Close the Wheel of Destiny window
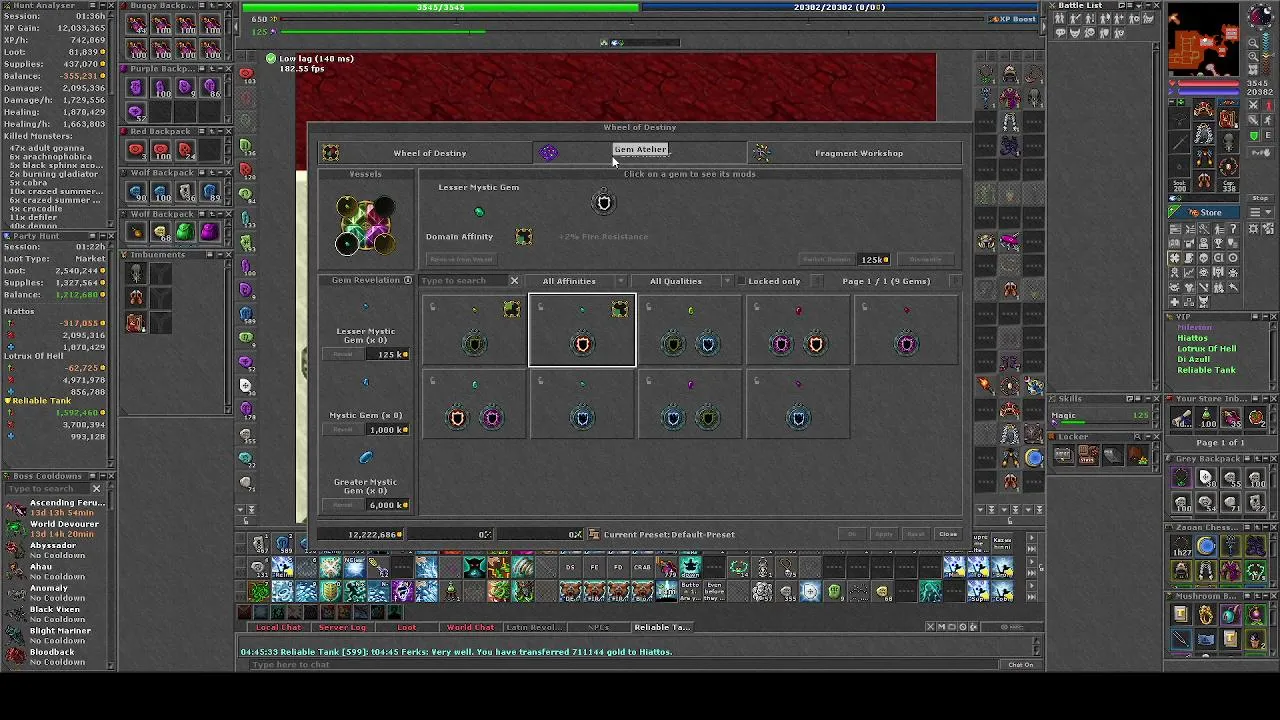1280x720 pixels. 948,534
